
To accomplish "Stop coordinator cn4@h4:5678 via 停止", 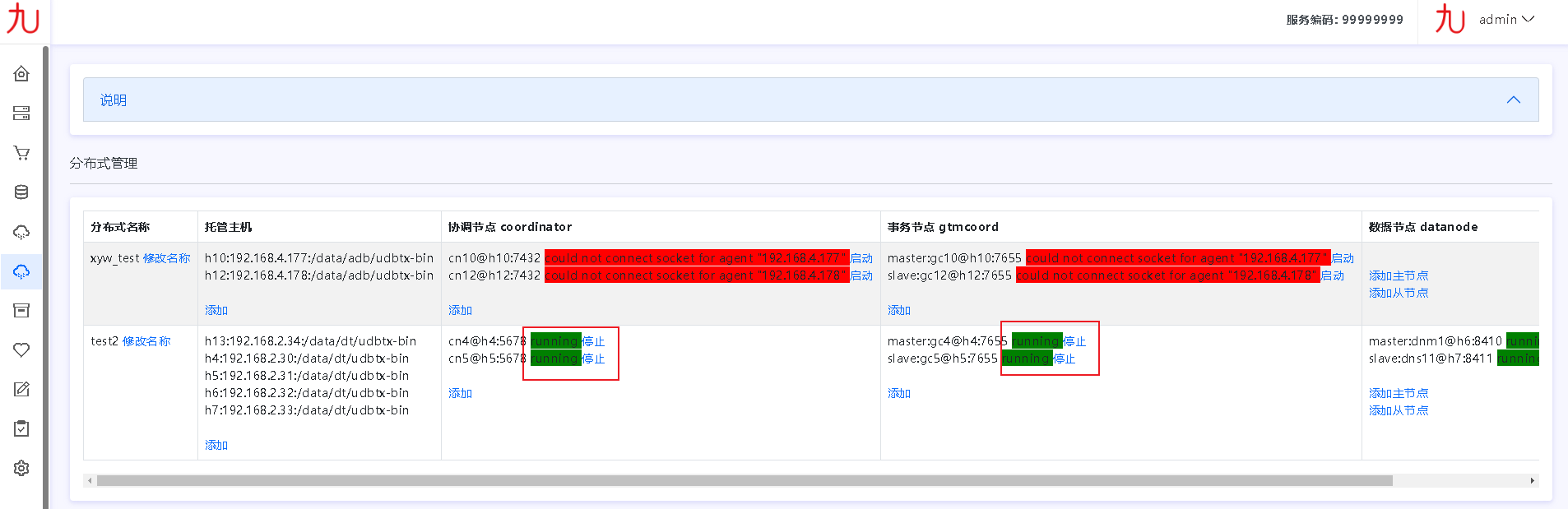I will tap(593, 341).
